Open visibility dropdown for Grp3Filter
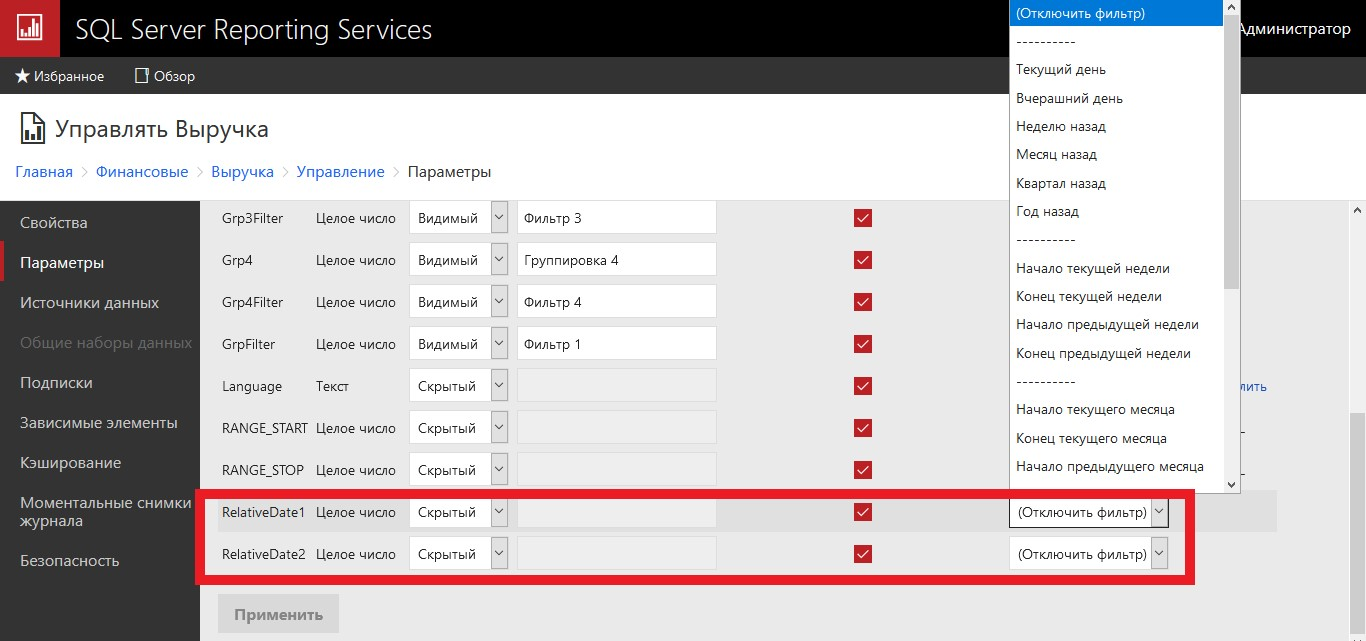The image size is (1366, 641). [x=459, y=218]
